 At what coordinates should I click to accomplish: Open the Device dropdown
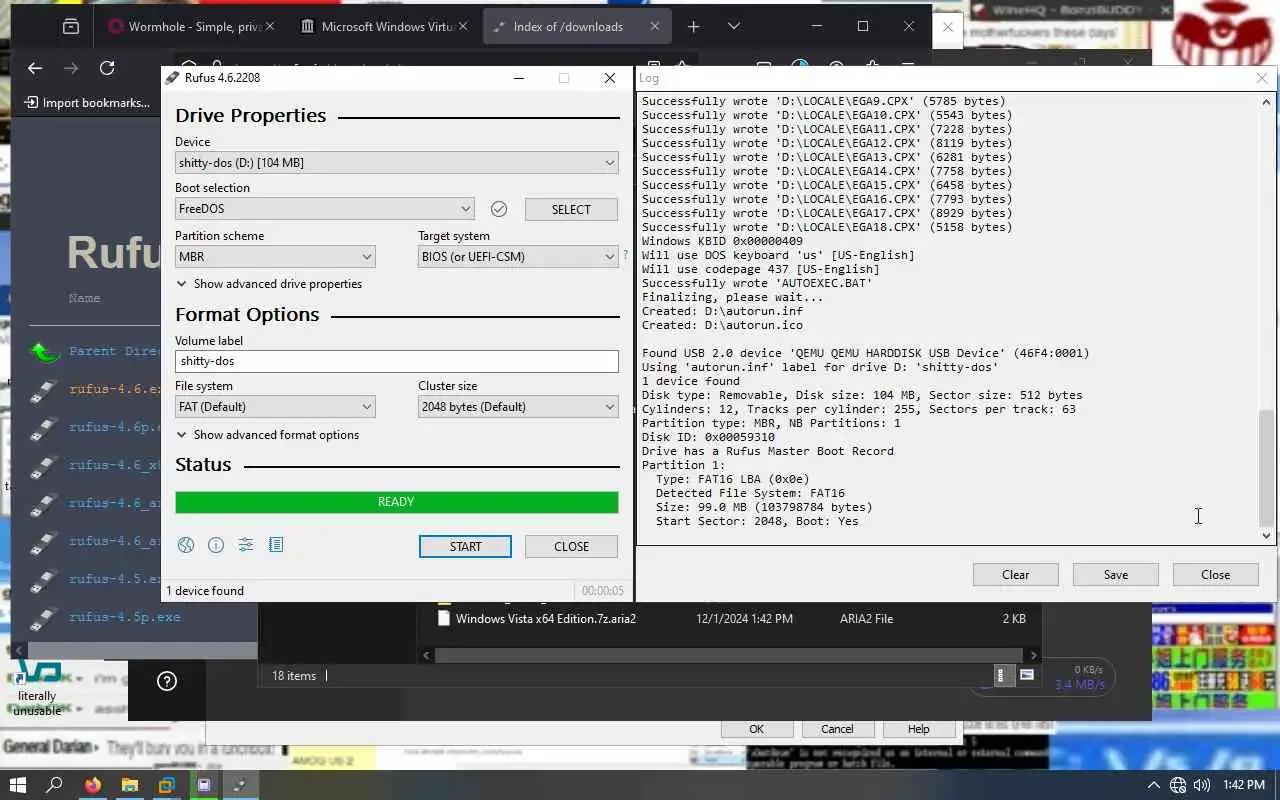396,162
